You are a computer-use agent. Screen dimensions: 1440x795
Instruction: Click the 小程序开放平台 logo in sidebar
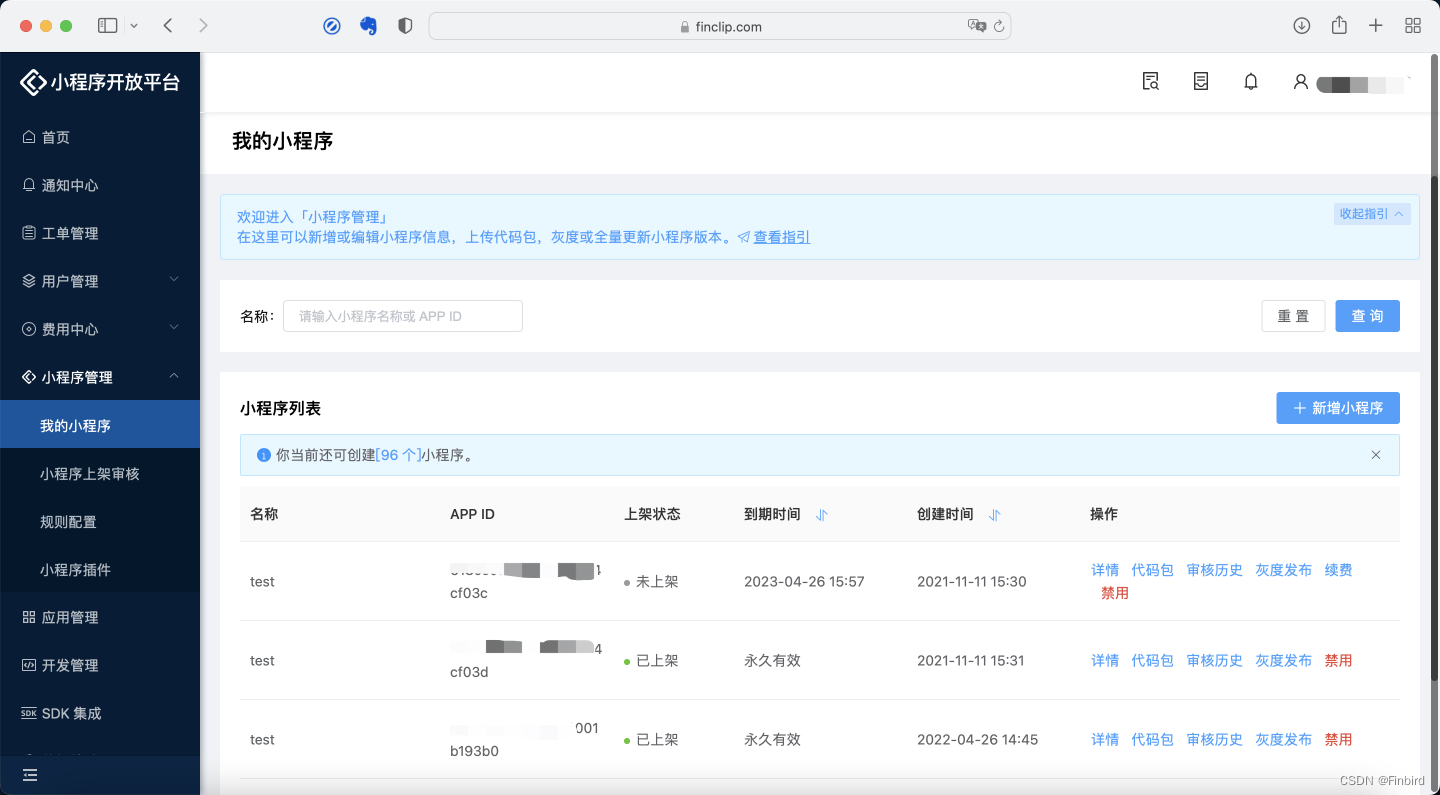pos(100,82)
